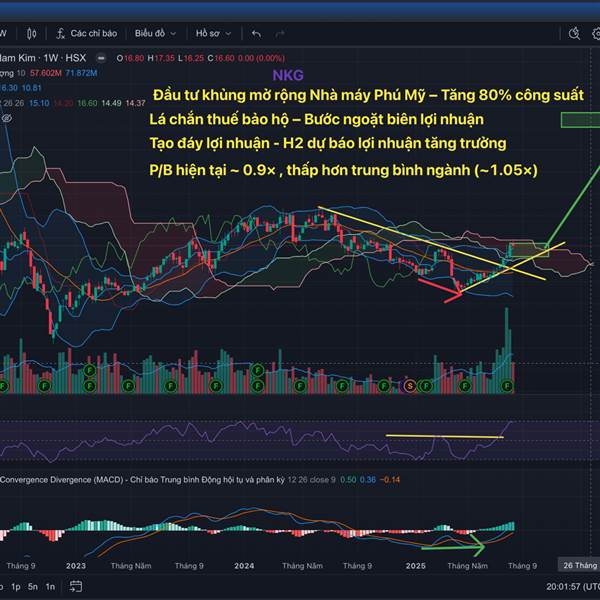Expand the Biểu đồ dropdown
This screenshot has width=600, height=600.
(155, 34)
